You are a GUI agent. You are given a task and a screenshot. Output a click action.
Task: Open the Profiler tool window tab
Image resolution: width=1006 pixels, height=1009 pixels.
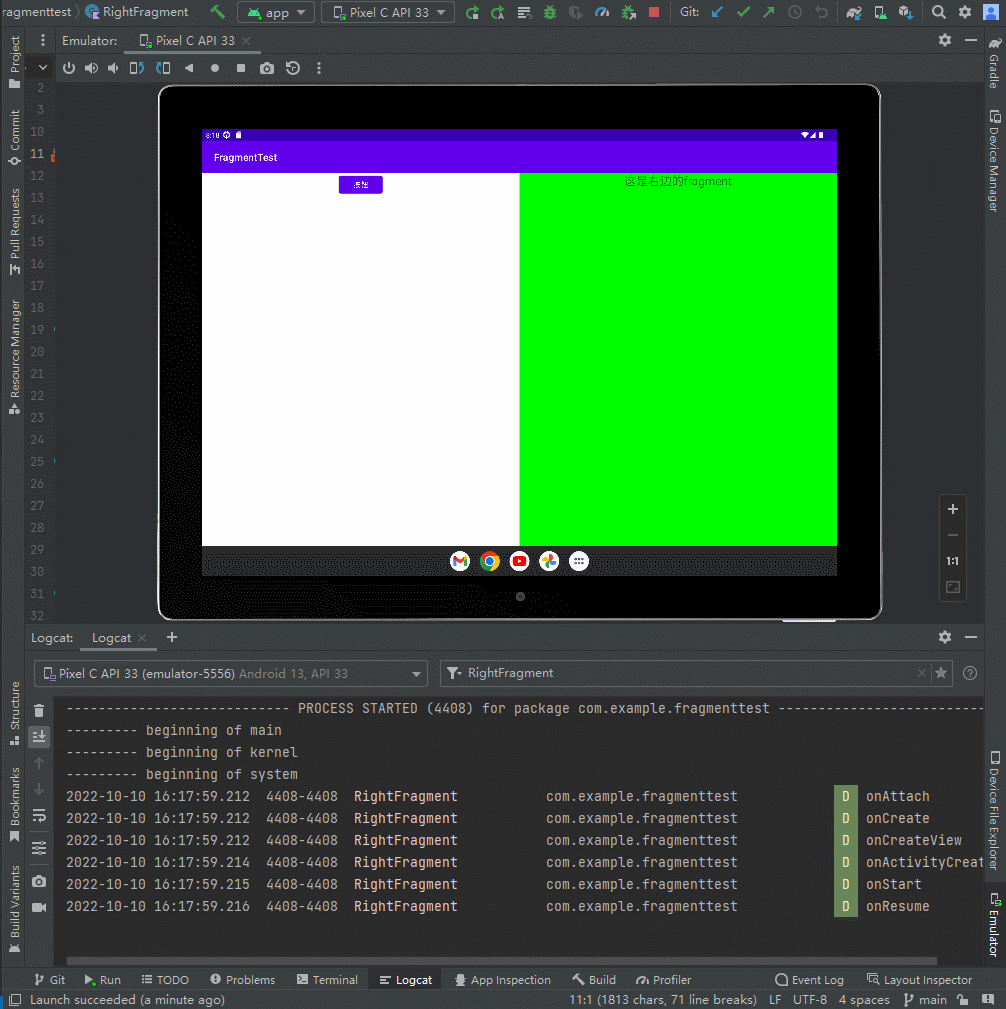[x=663, y=980]
